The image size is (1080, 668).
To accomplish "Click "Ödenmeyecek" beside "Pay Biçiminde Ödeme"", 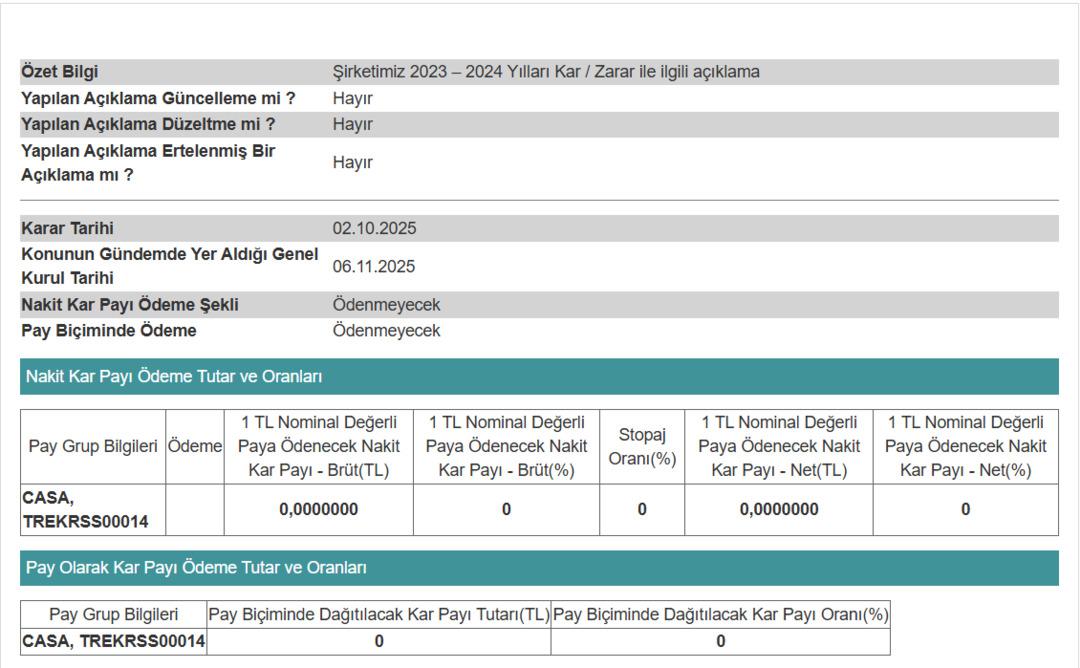I will (x=386, y=330).
